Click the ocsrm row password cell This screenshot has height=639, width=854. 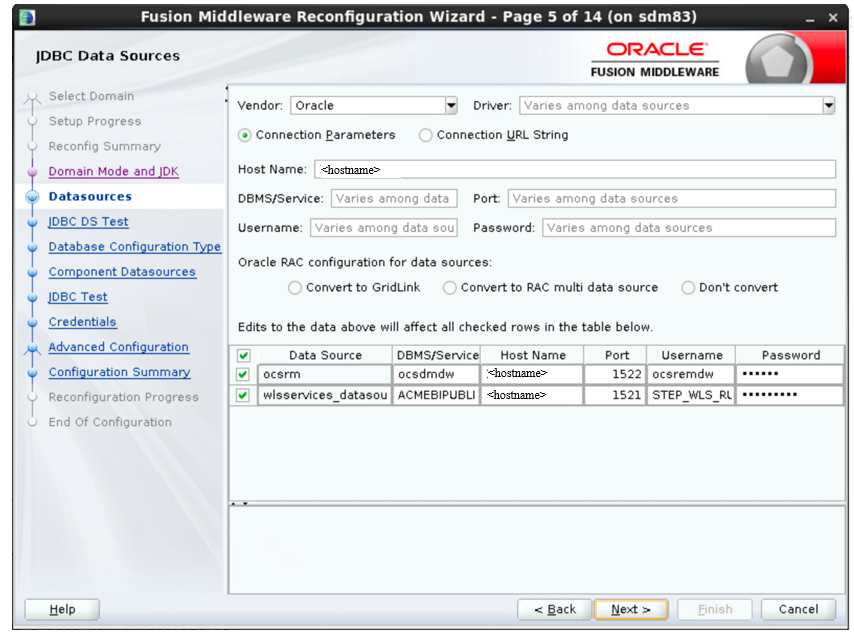click(x=790, y=374)
